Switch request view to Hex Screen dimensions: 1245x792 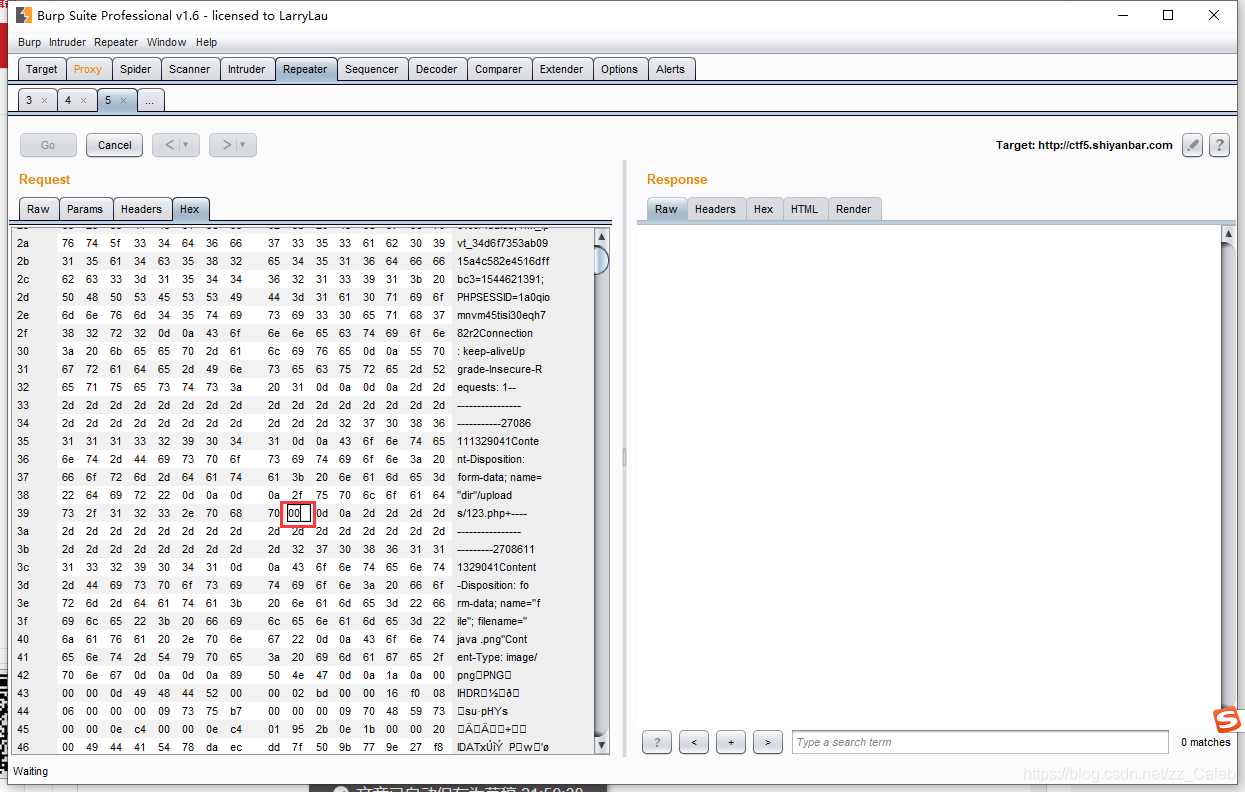coord(190,209)
